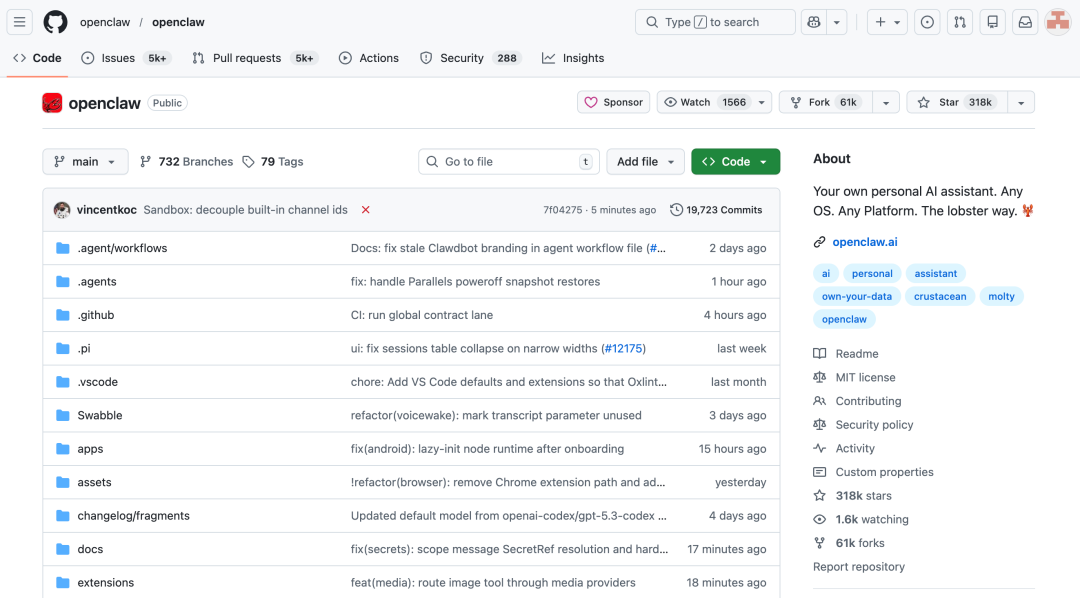Open the .agents folder

coord(97,281)
